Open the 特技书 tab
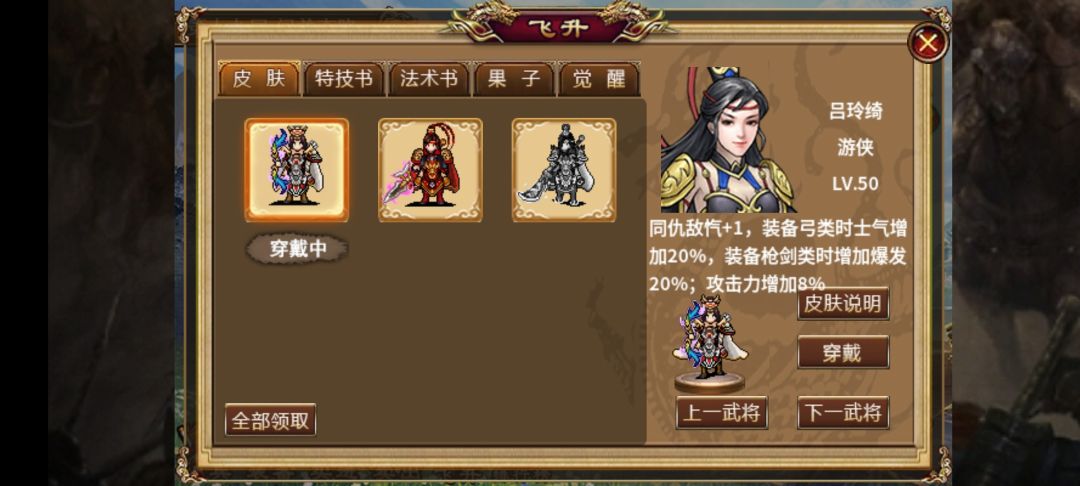The width and height of the screenshot is (1080, 486). point(344,79)
